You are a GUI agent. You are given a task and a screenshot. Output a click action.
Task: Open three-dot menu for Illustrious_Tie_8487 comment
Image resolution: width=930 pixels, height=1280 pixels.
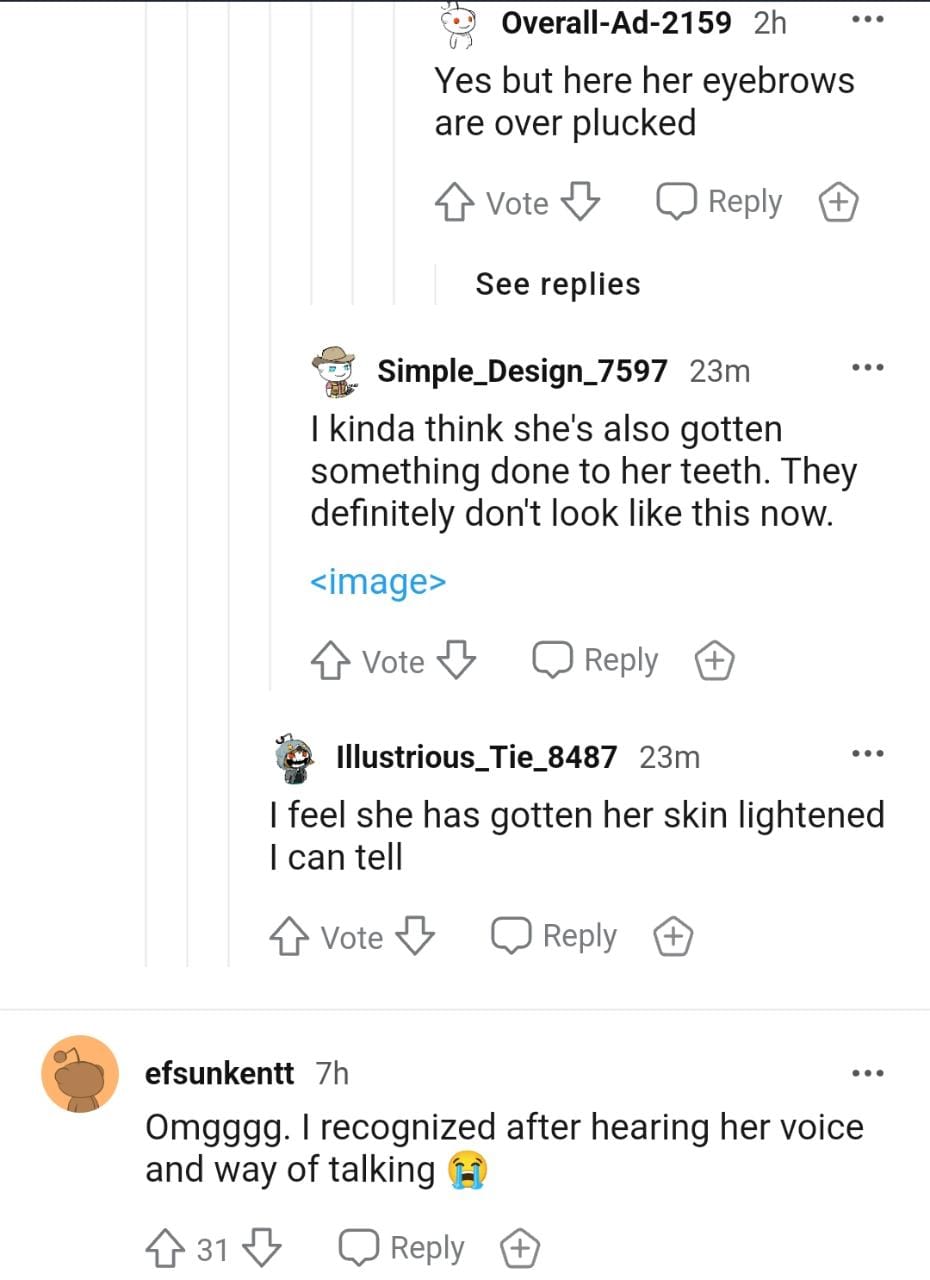point(867,753)
